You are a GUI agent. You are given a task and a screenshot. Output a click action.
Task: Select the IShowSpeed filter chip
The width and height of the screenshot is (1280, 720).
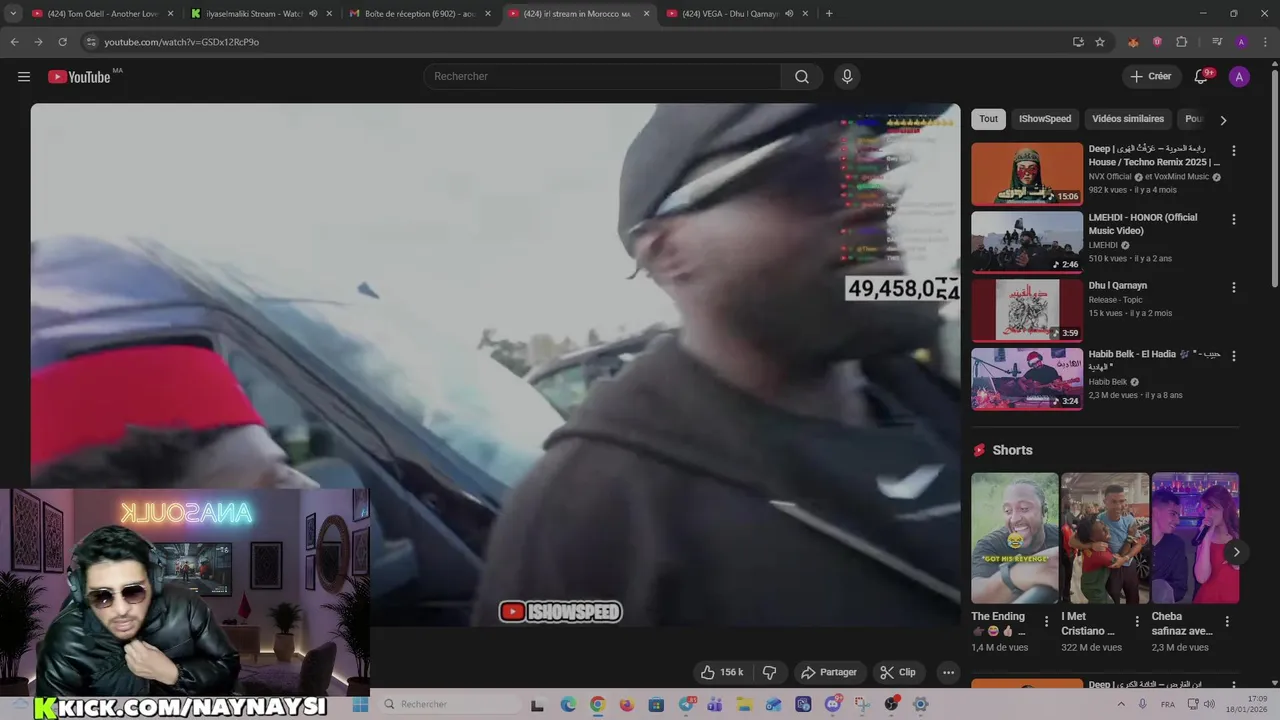tap(1045, 119)
